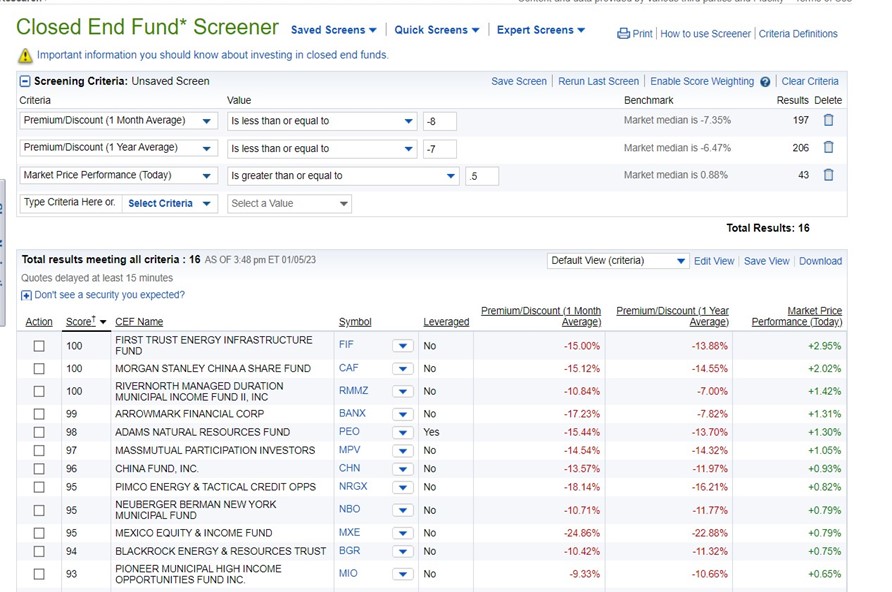The width and height of the screenshot is (892, 592).
Task: Open the Saved Screens menu
Action: [334, 30]
